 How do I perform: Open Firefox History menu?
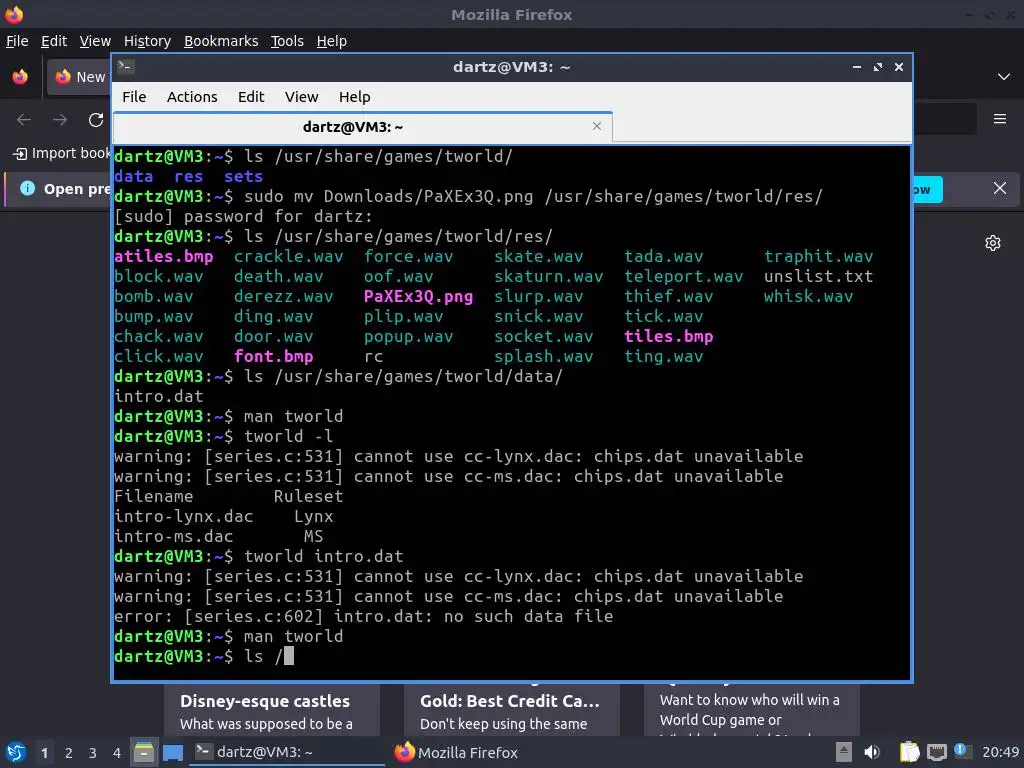tap(147, 41)
